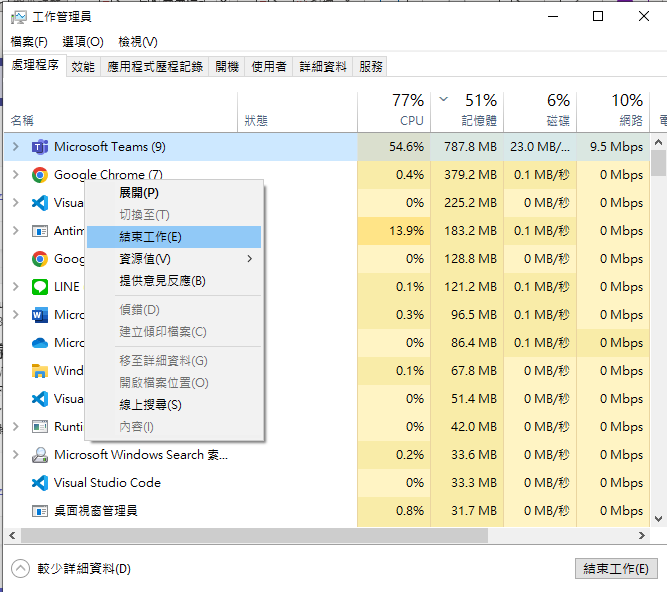The image size is (667, 592).
Task: Sort by the 記憶體 column header
Action: coord(467,111)
